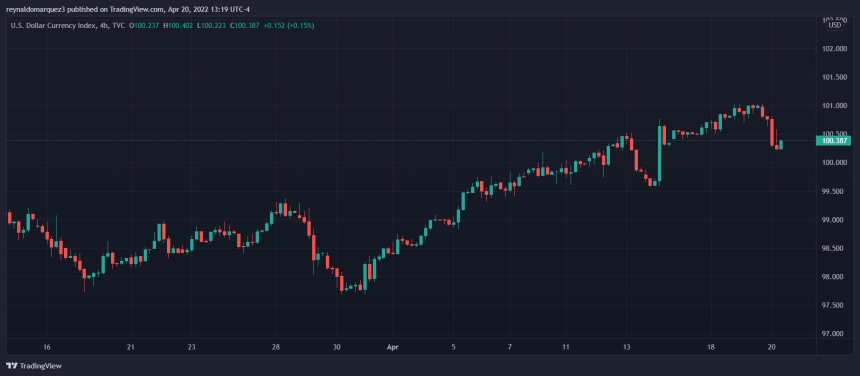Click the 100.000 price axis label

[834, 163]
